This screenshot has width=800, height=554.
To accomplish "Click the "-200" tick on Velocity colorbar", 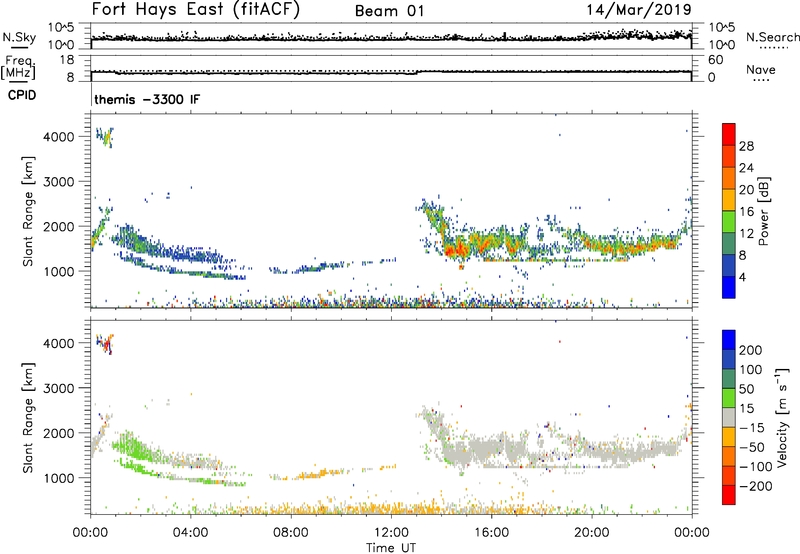I will (755, 486).
